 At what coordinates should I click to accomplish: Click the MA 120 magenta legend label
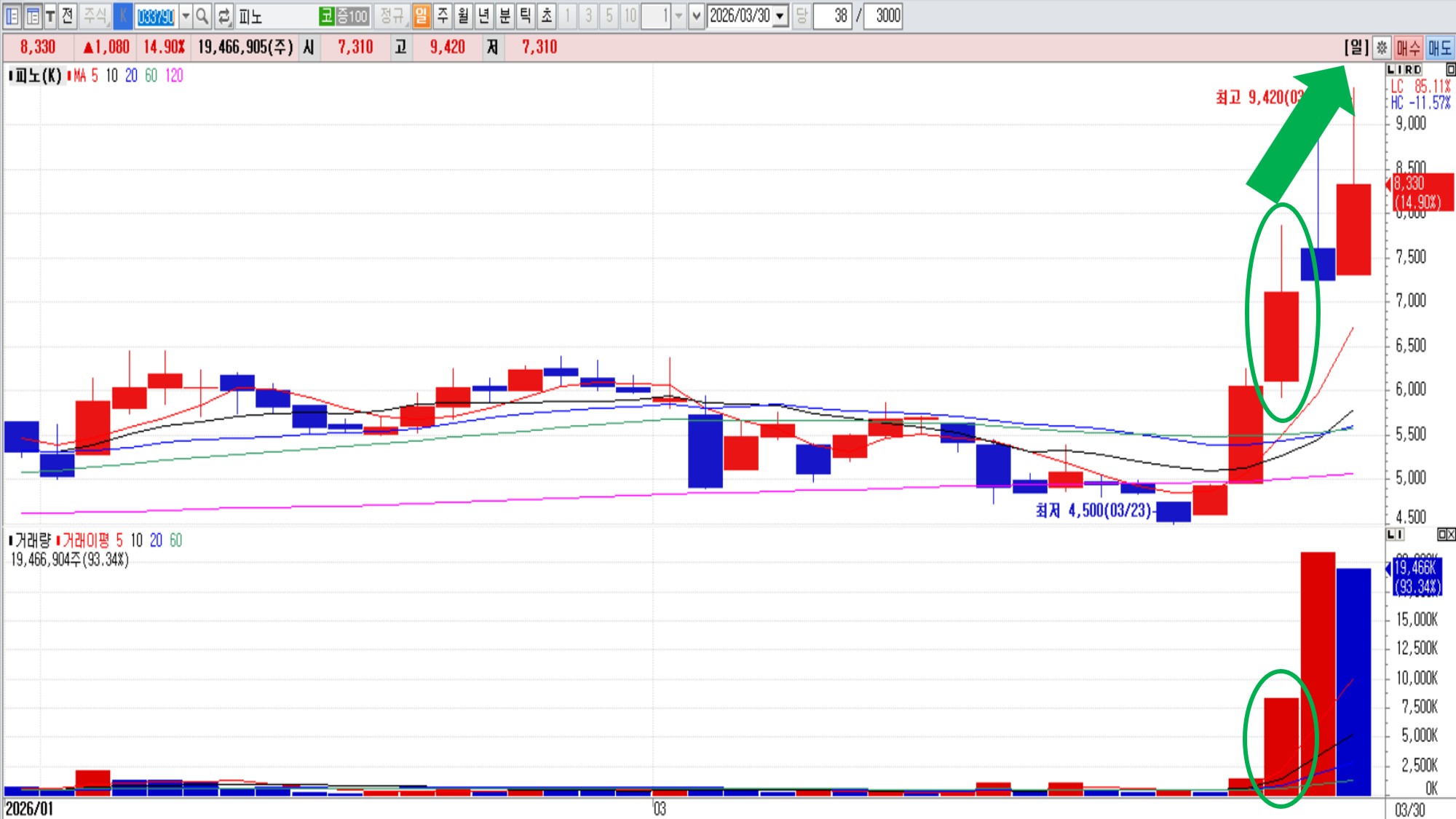174,76
